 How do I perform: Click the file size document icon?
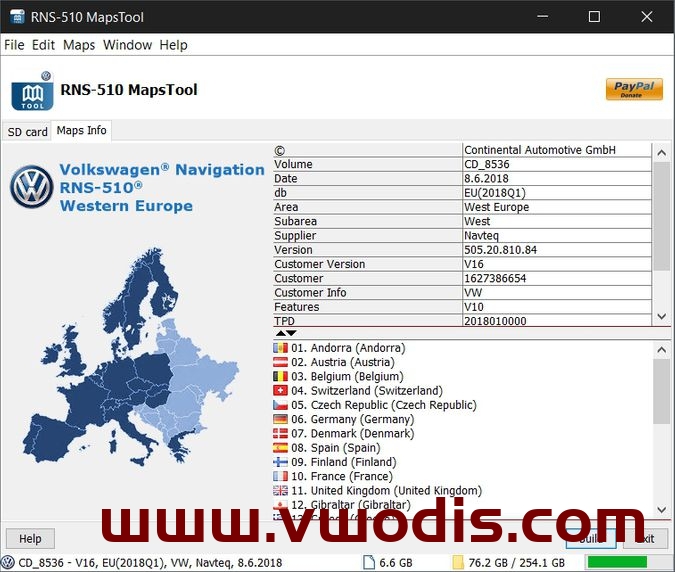click(369, 563)
